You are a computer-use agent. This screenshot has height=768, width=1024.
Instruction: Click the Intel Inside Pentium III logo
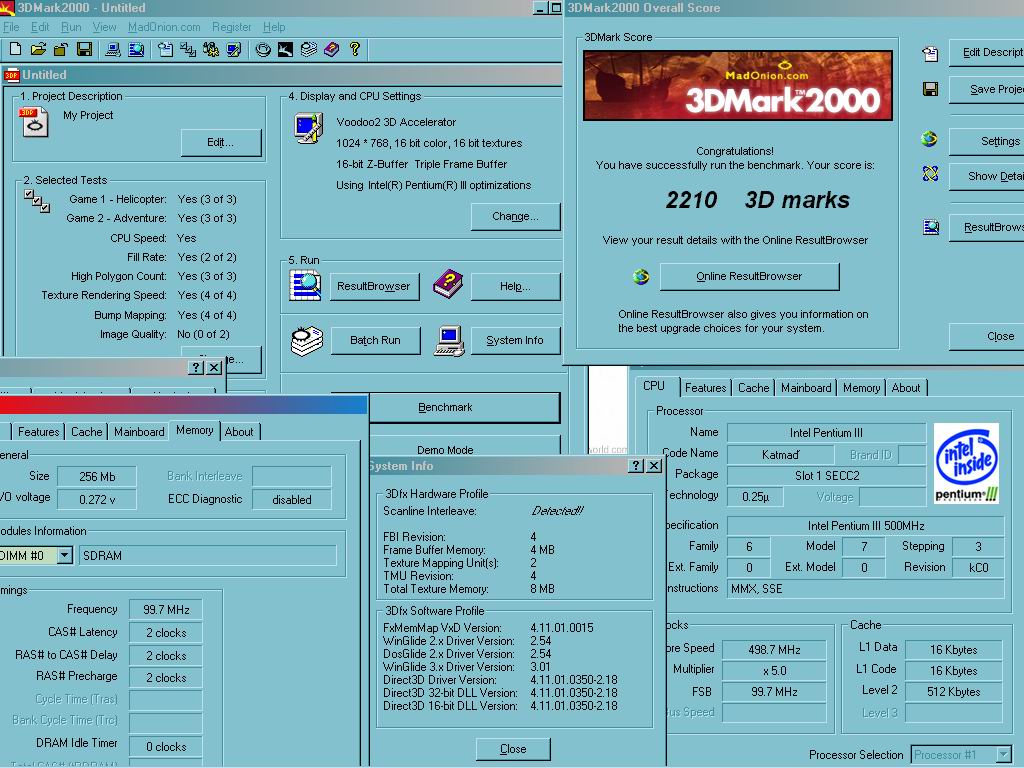[x=966, y=463]
